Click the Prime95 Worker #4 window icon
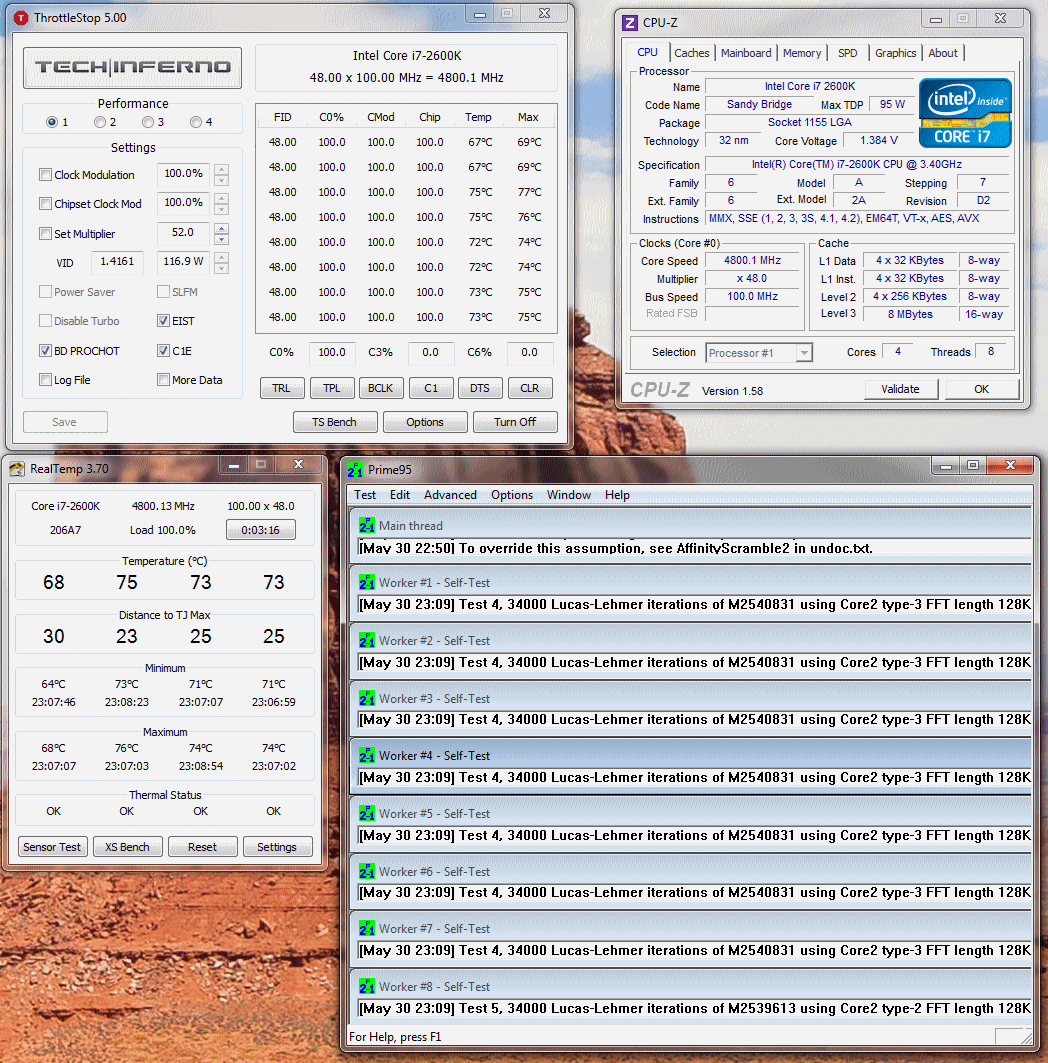Screen dimensions: 1048x1063 coord(367,756)
